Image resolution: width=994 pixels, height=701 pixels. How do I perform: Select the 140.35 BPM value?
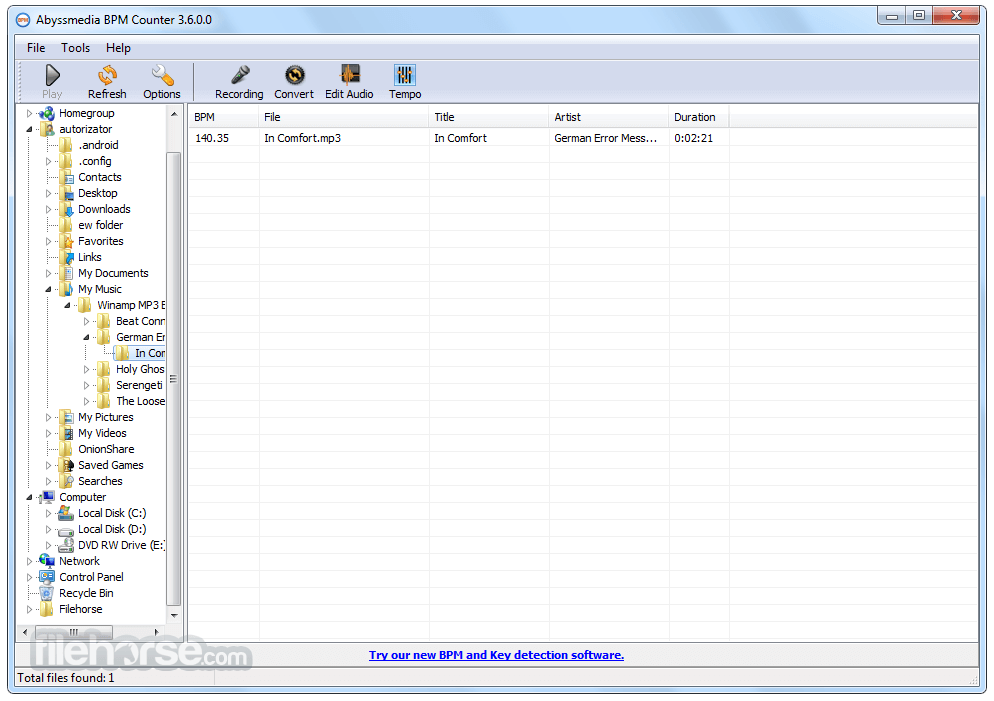(212, 138)
